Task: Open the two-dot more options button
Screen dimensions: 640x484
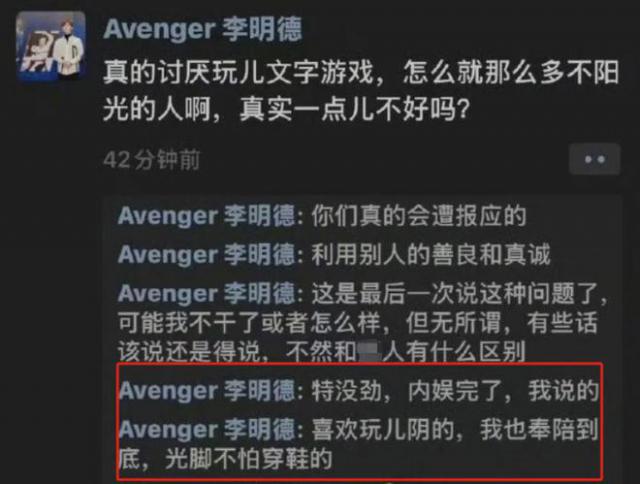Action: [595, 159]
